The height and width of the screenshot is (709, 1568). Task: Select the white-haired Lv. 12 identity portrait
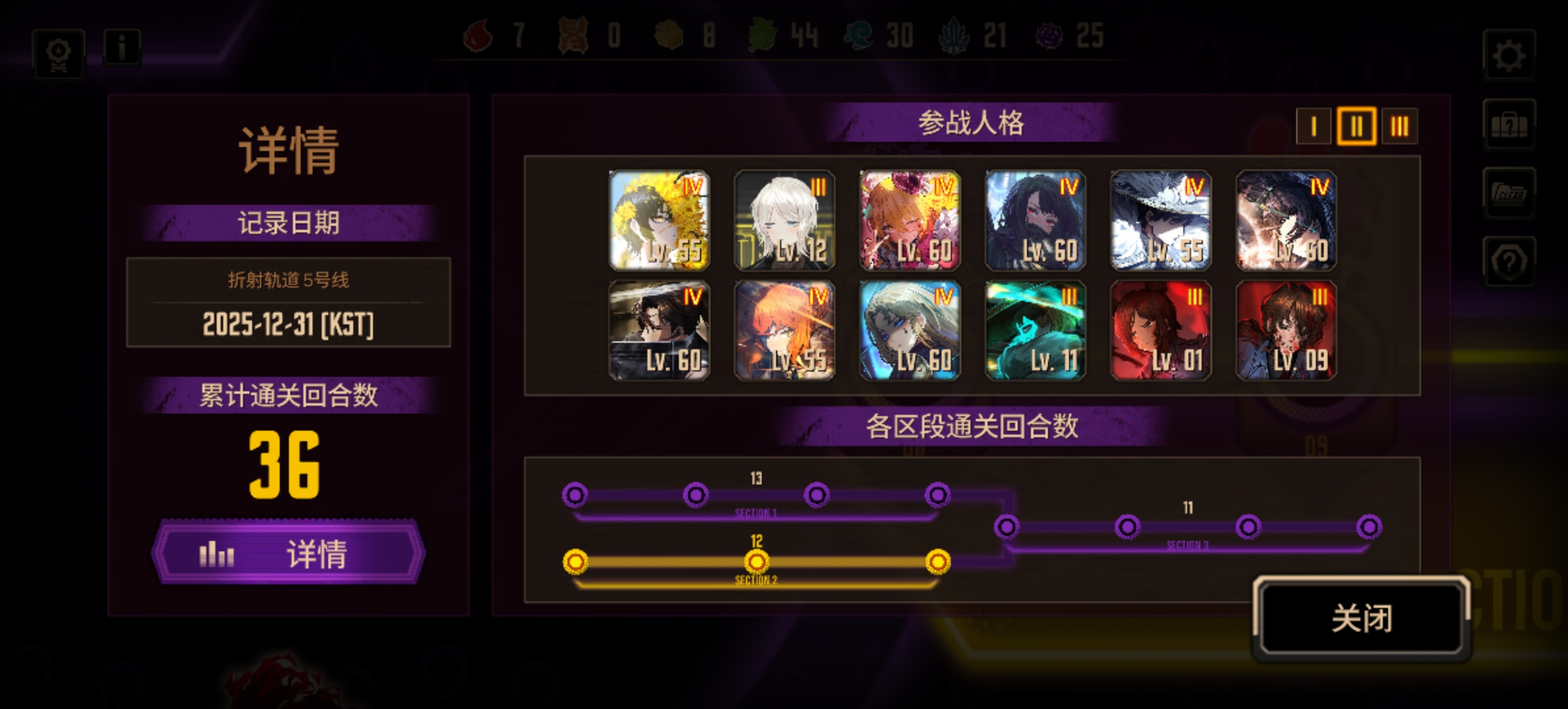(x=785, y=221)
